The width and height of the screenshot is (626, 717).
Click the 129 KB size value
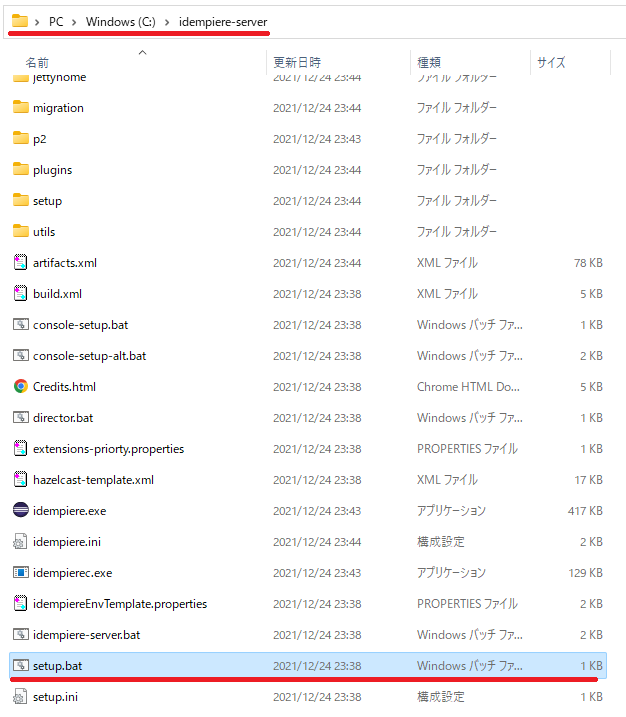[x=585, y=573]
